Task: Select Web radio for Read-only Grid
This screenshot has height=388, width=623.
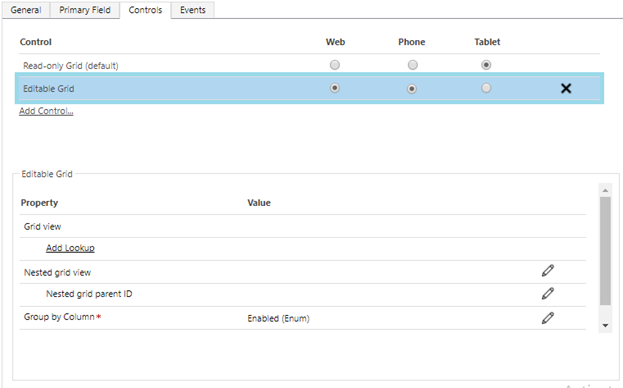Action: coord(335,65)
